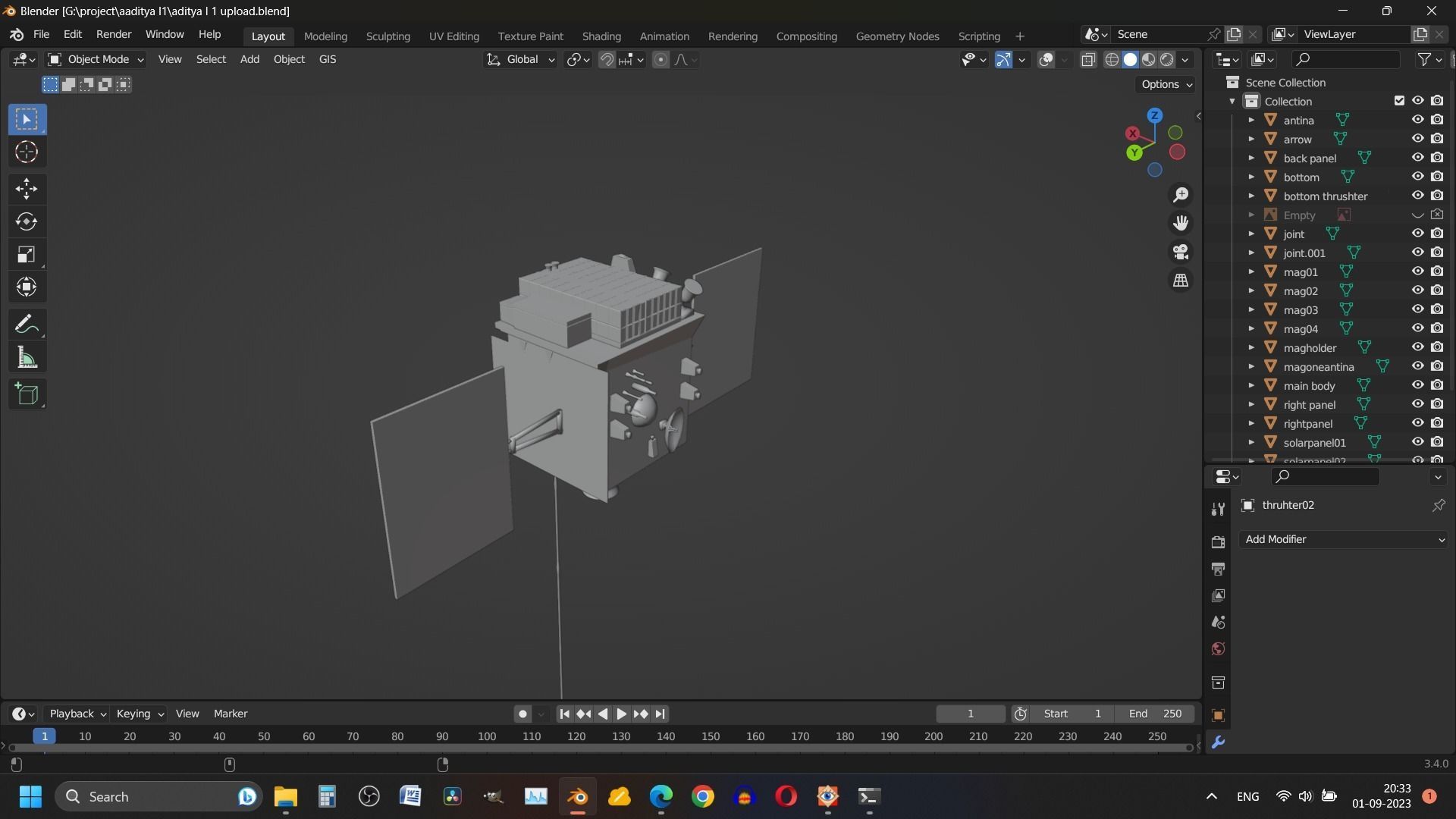The width and height of the screenshot is (1456, 819).
Task: Open the Render menu
Action: tap(113, 35)
